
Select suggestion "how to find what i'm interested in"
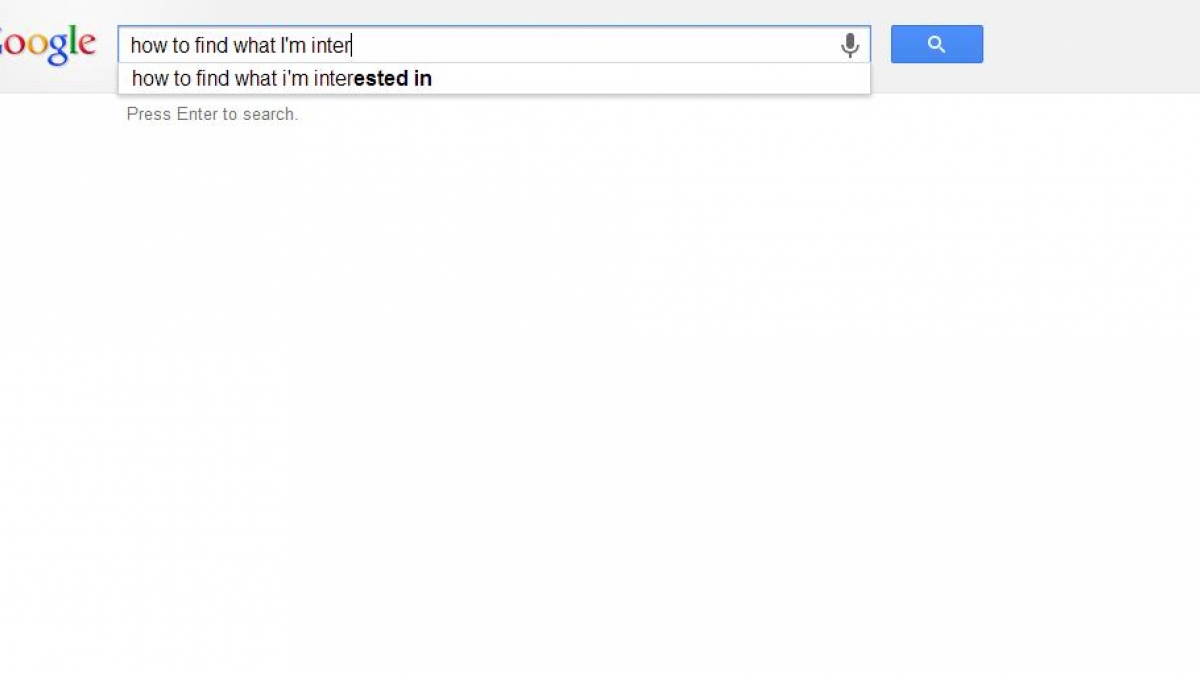coord(282,78)
